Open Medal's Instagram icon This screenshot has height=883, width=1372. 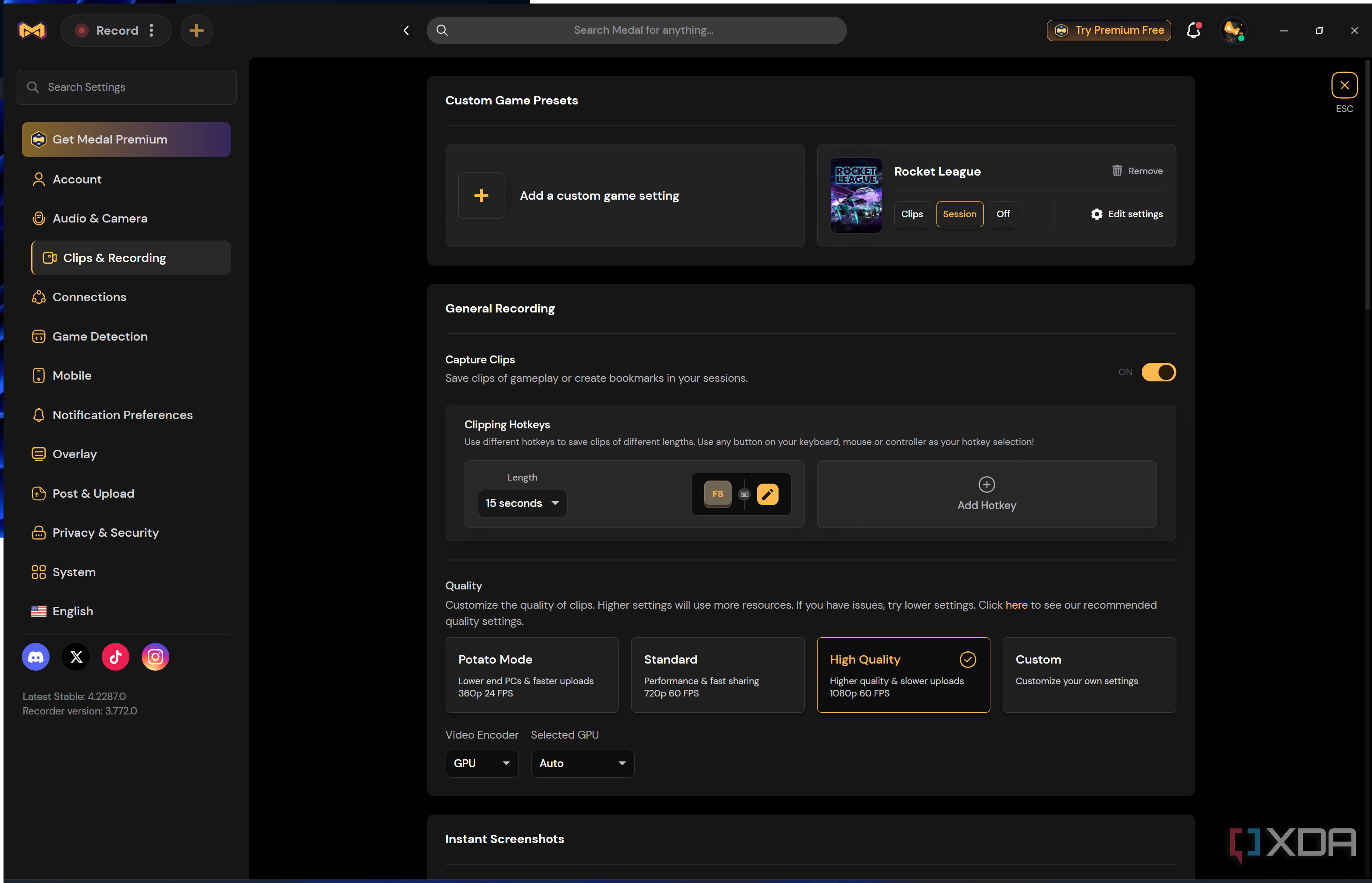(x=155, y=657)
